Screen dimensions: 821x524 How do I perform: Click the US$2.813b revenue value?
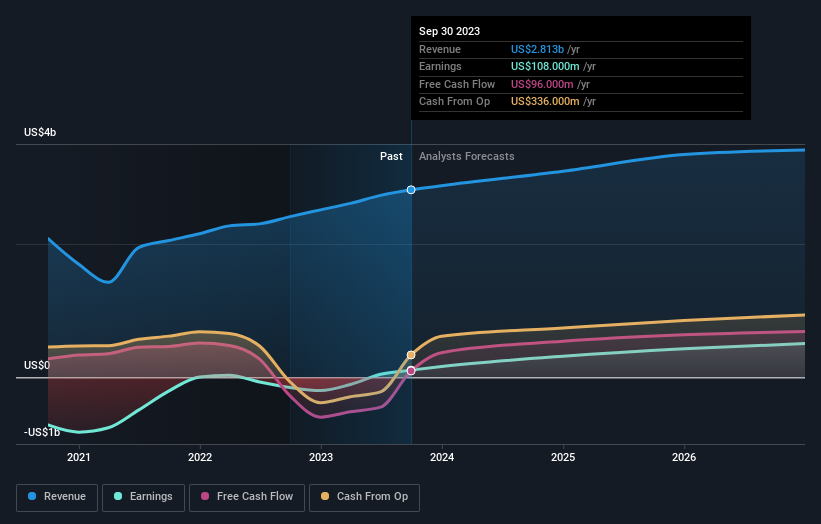(537, 49)
